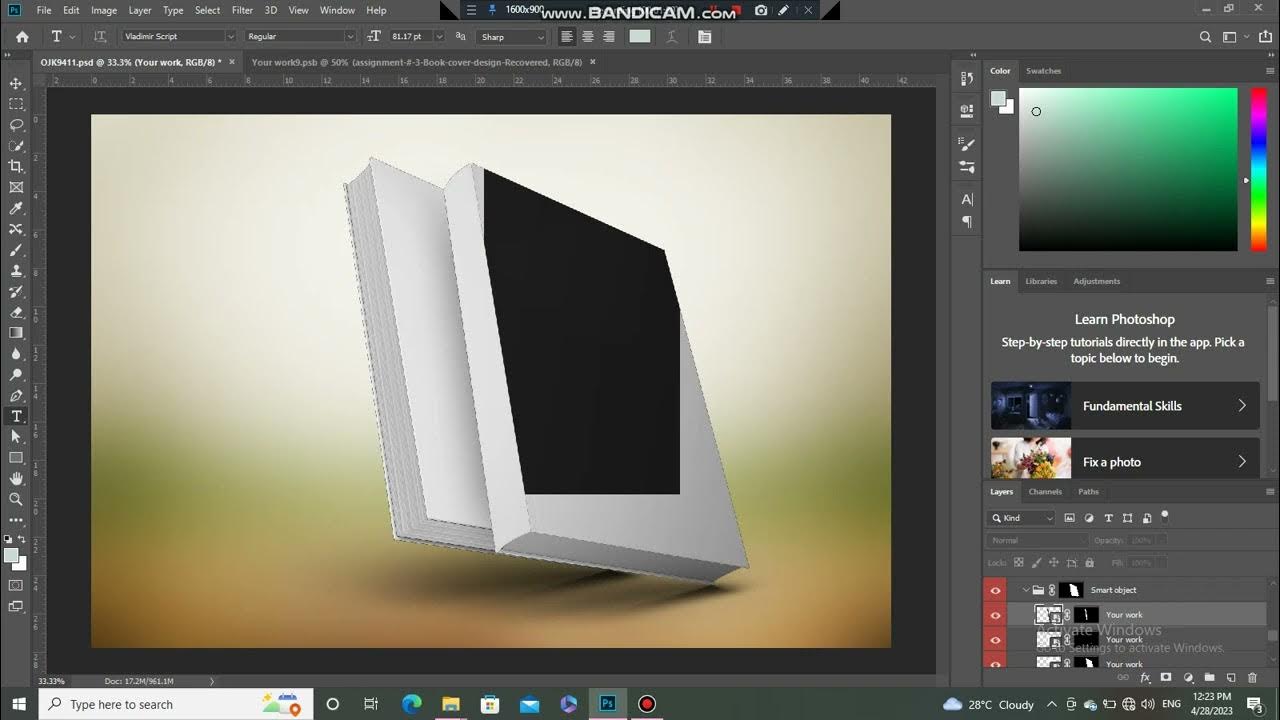Create new fill or adjustment layer
The width and height of the screenshot is (1280, 720).
[1188, 678]
